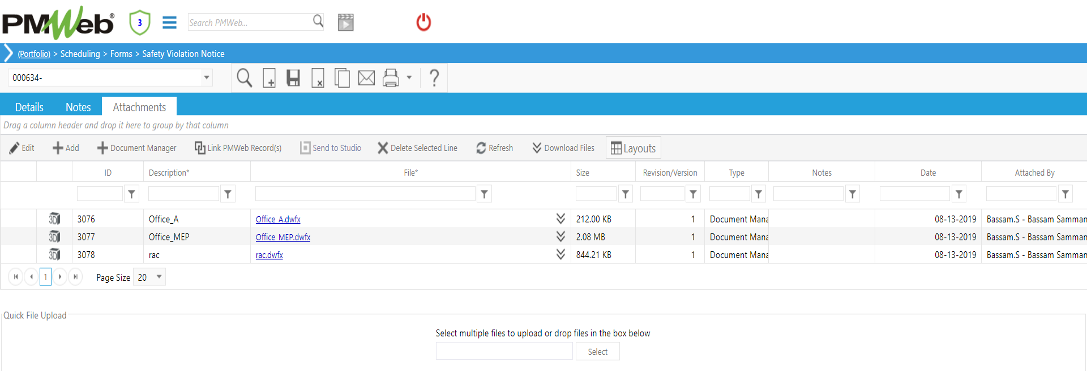This screenshot has height=372, width=1087.
Task: Click the help question mark icon
Action: point(434,78)
